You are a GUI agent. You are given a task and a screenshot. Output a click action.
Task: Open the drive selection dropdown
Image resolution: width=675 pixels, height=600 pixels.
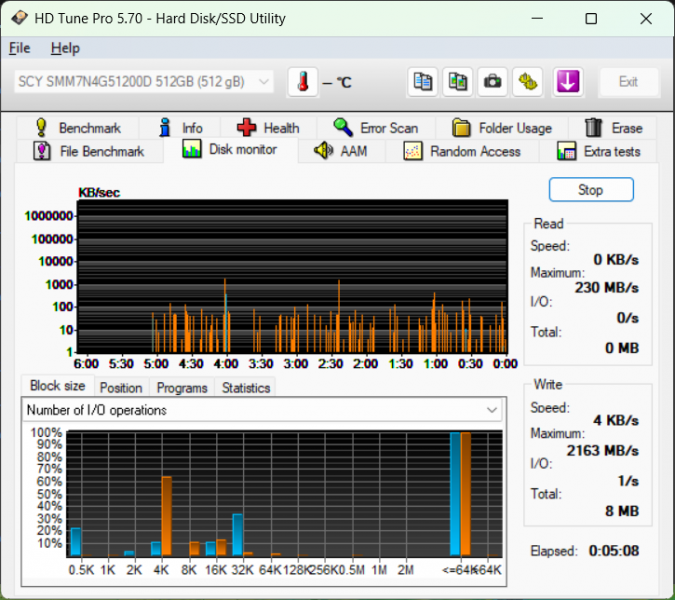[144, 81]
